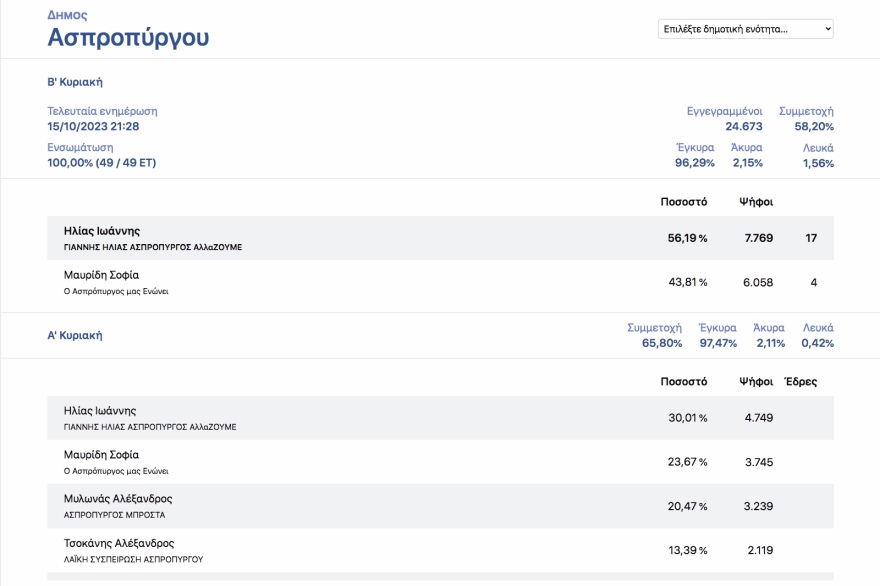
Task: Select the Β' Κυριακή section header
Action: coord(75,82)
